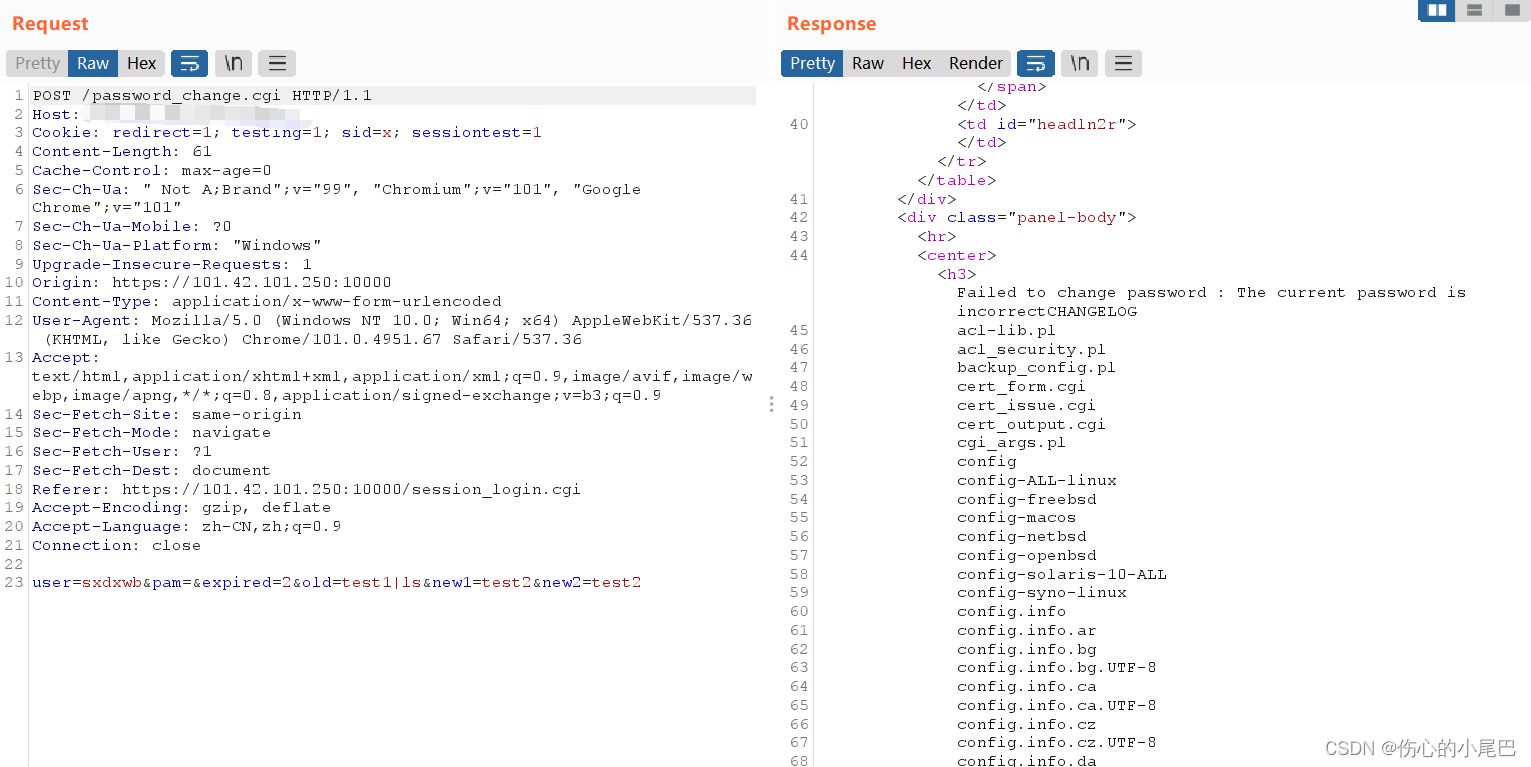Open hamburger options menu in Response panel
Image resolution: width=1531 pixels, height=767 pixels.
[x=1123, y=63]
